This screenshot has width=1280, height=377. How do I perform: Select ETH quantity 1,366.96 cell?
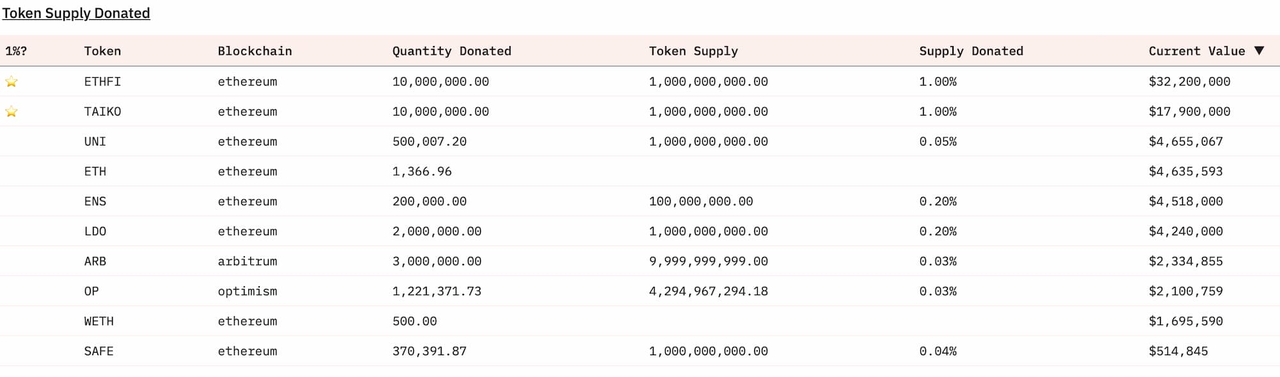422,172
